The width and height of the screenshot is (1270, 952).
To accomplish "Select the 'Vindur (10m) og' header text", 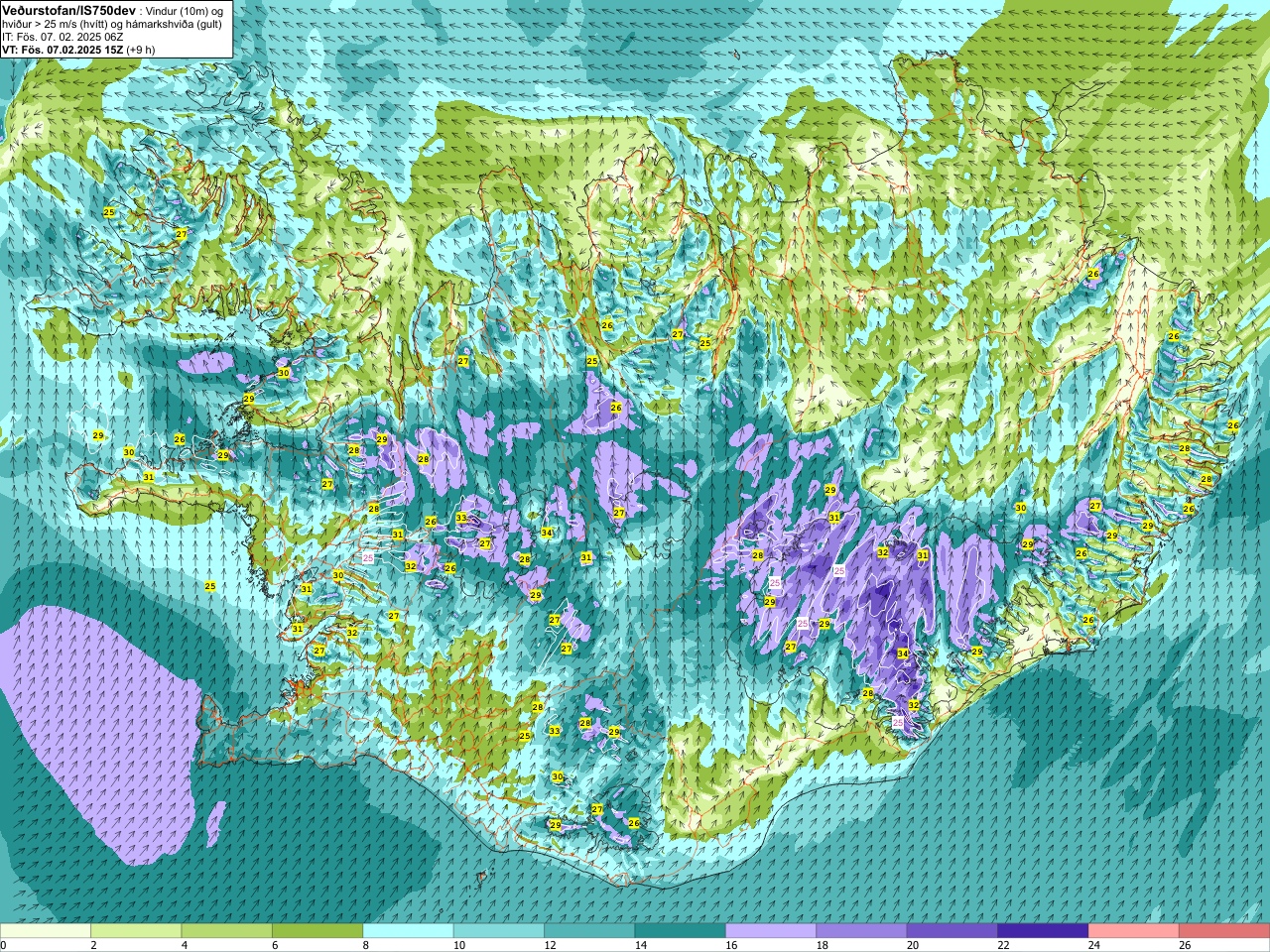I will pos(186,10).
